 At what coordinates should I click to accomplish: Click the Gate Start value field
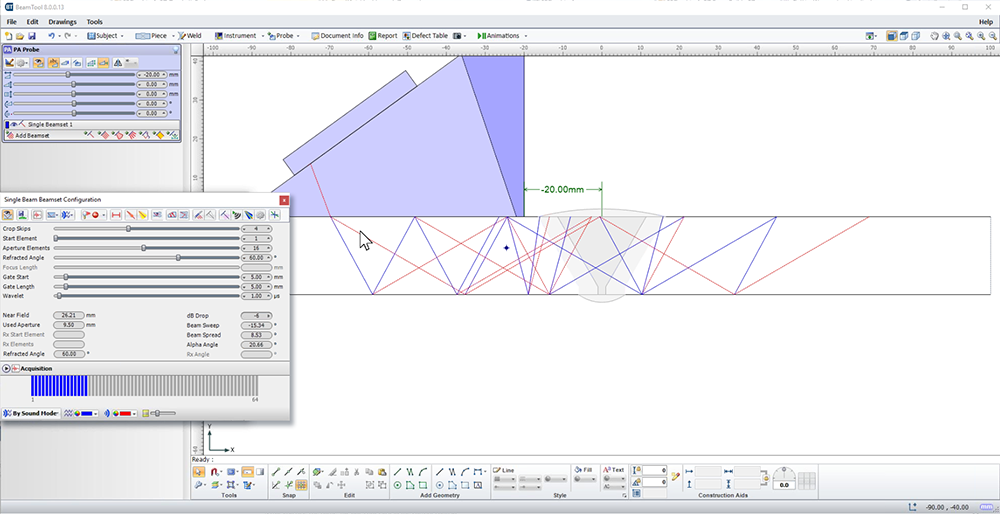(x=256, y=277)
